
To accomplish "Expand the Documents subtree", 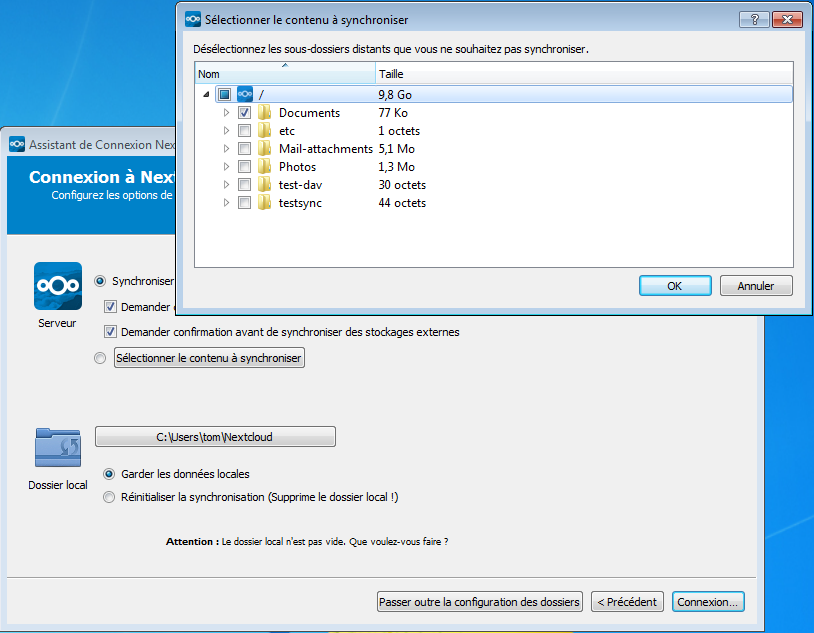I will pyautogui.click(x=226, y=112).
